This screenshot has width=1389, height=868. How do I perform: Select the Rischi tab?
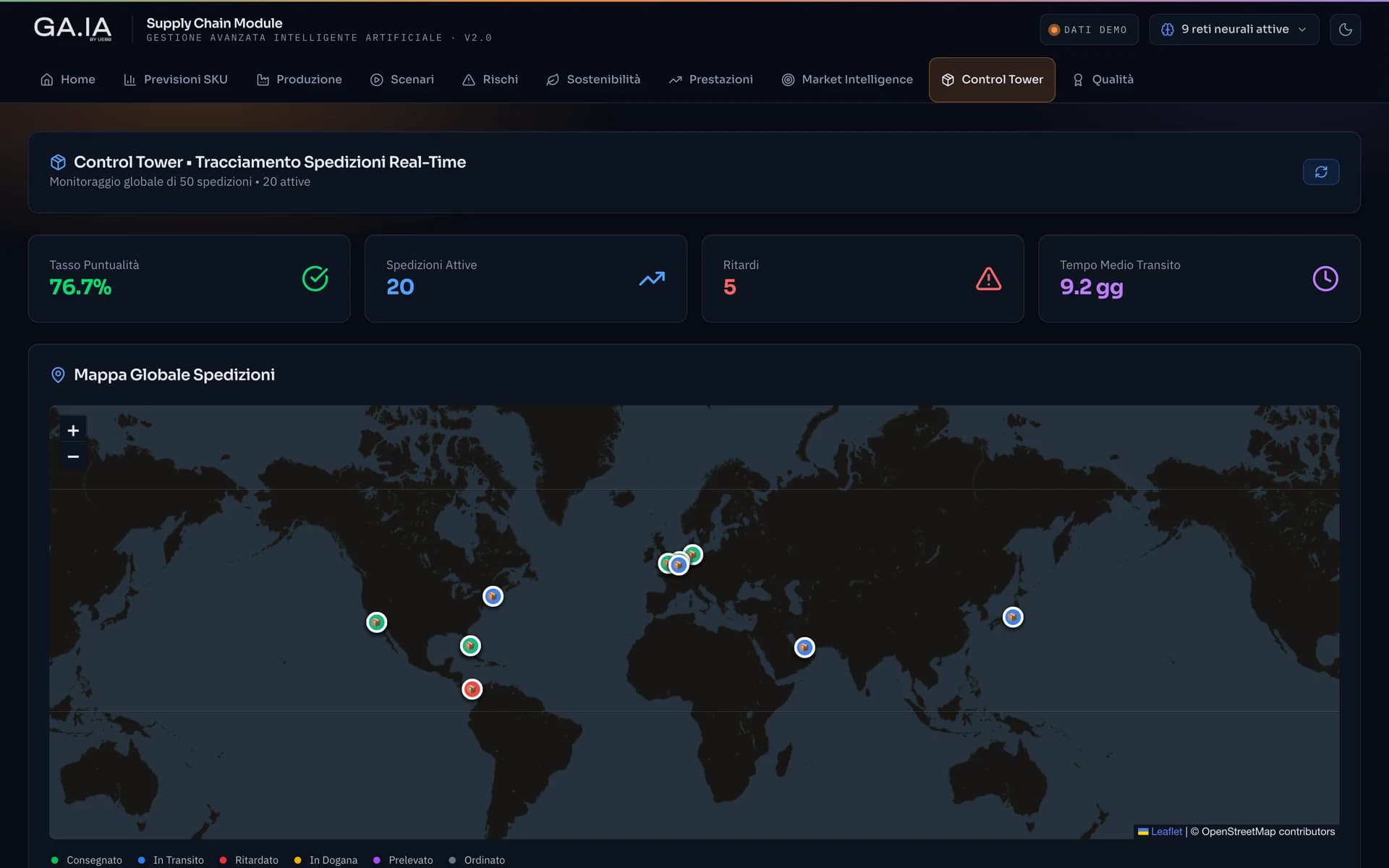tap(490, 80)
